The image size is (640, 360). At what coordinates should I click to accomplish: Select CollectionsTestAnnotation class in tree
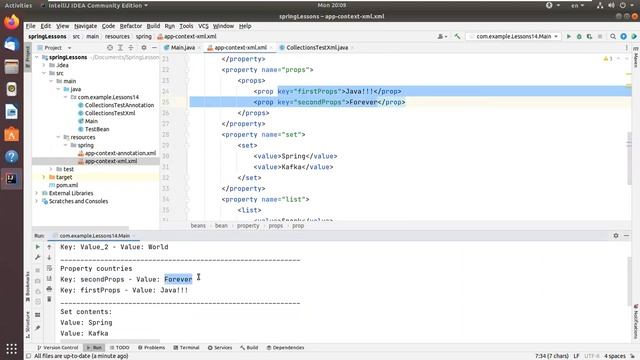click(x=119, y=105)
